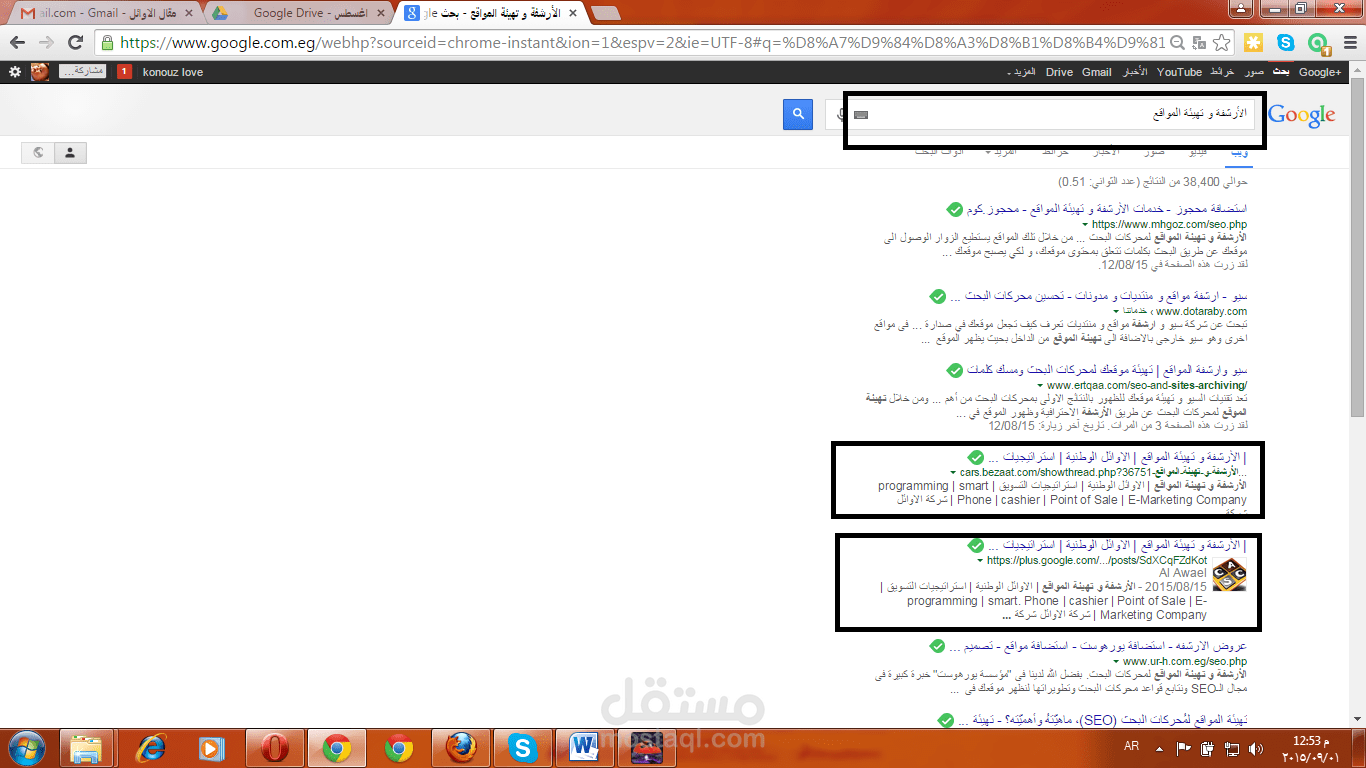Click Drive in the black Google bar
The width and height of the screenshot is (1366, 768).
click(x=1059, y=72)
